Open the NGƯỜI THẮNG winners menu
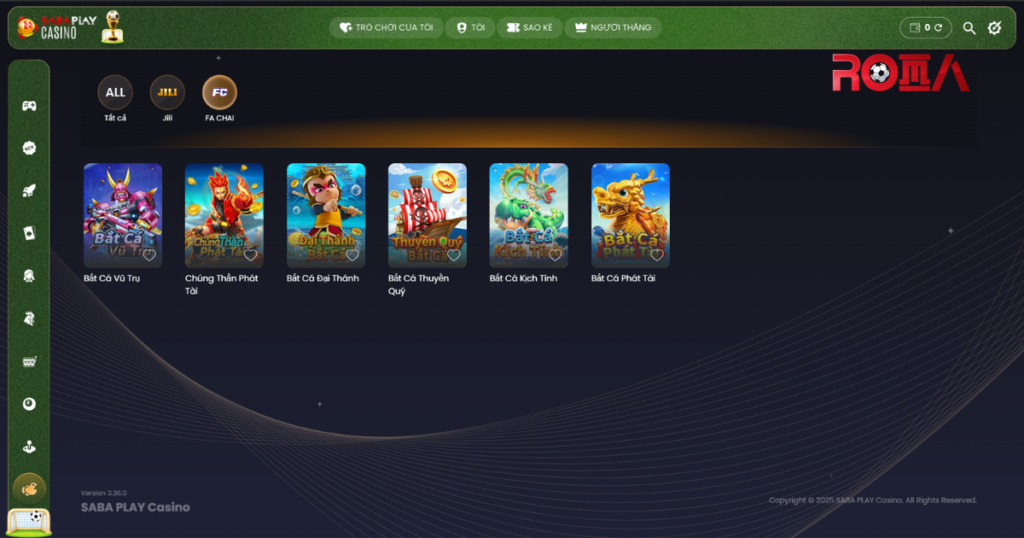 coord(613,27)
